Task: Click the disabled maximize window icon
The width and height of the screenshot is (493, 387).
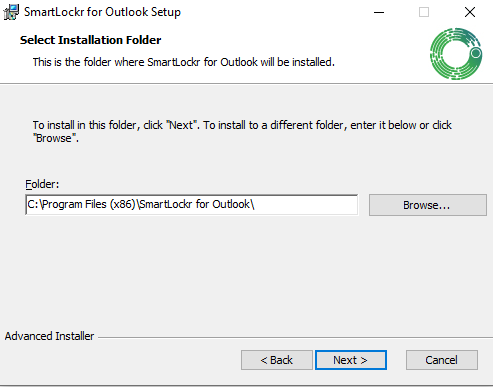Action: (424, 12)
